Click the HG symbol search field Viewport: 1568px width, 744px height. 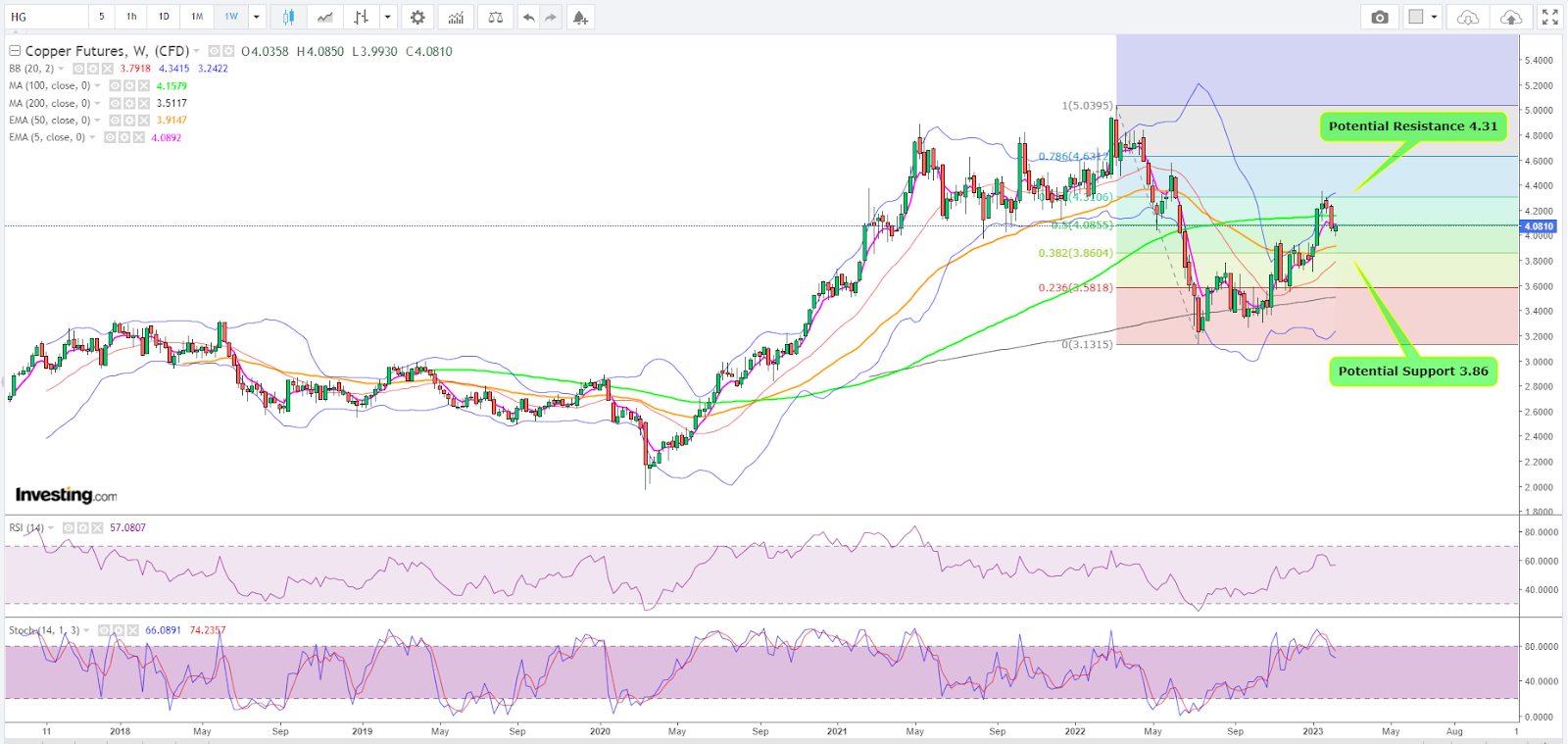pos(45,17)
